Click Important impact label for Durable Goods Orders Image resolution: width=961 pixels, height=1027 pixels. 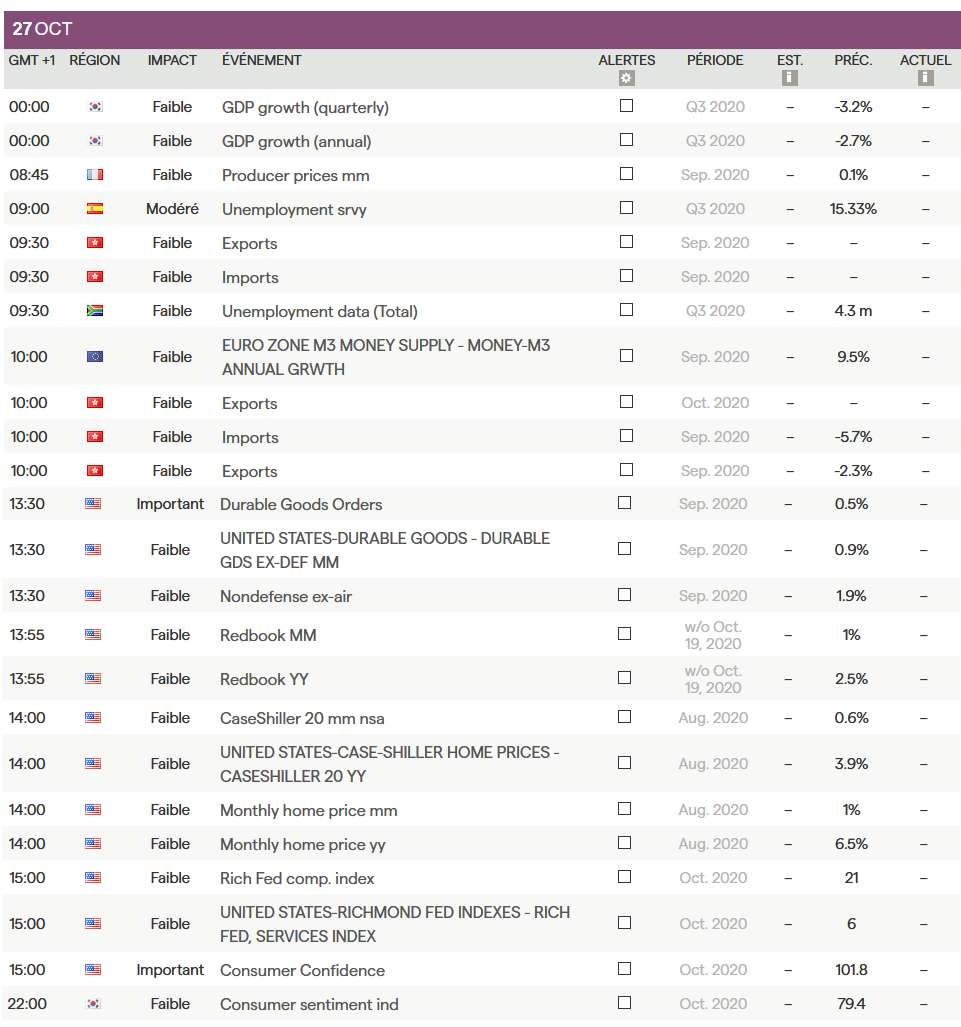pos(170,504)
